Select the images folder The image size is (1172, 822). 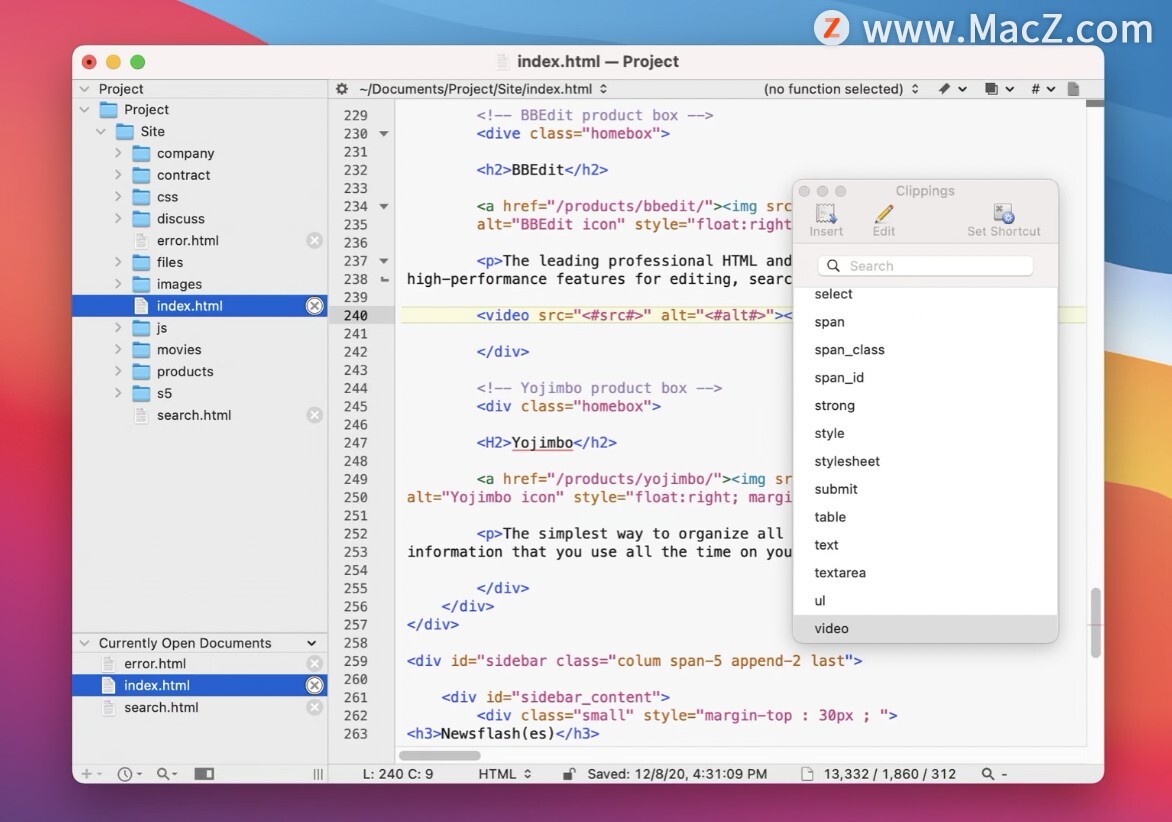[199, 284]
